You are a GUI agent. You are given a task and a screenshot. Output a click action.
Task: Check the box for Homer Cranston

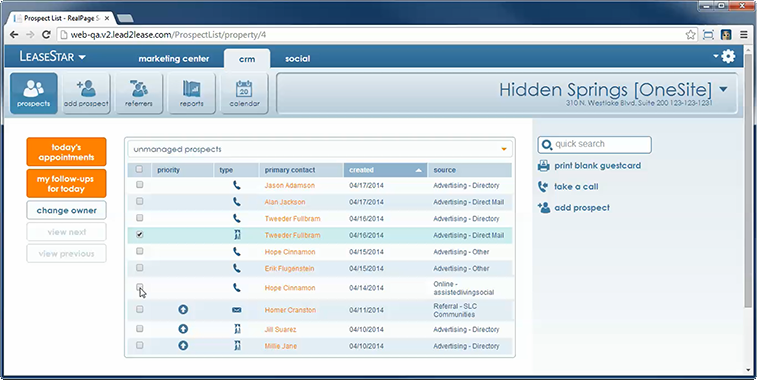(x=140, y=309)
